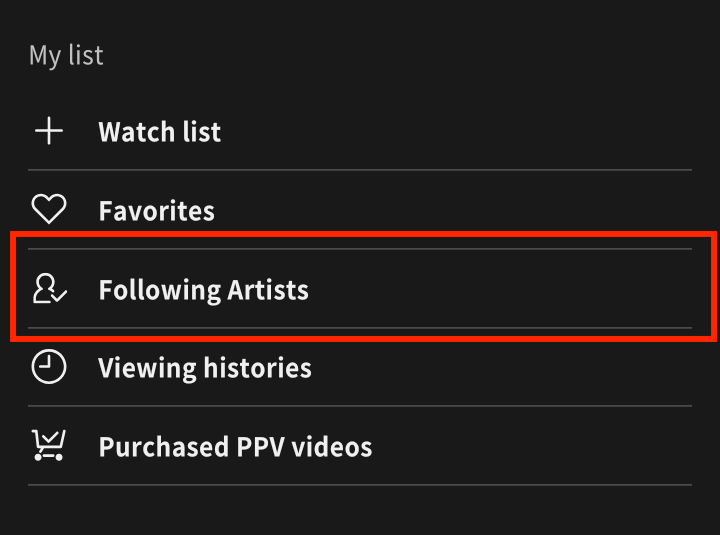Click the divider line beneath Viewing histories

[x=360, y=406]
